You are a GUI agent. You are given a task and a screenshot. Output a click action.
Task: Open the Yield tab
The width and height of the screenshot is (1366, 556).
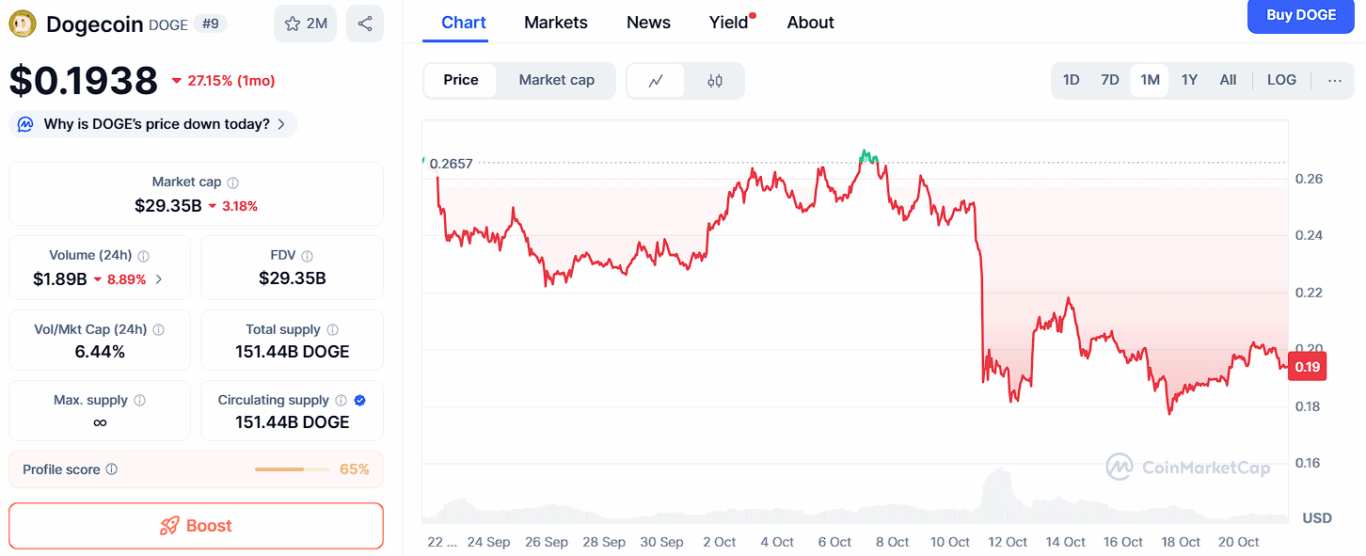point(729,22)
